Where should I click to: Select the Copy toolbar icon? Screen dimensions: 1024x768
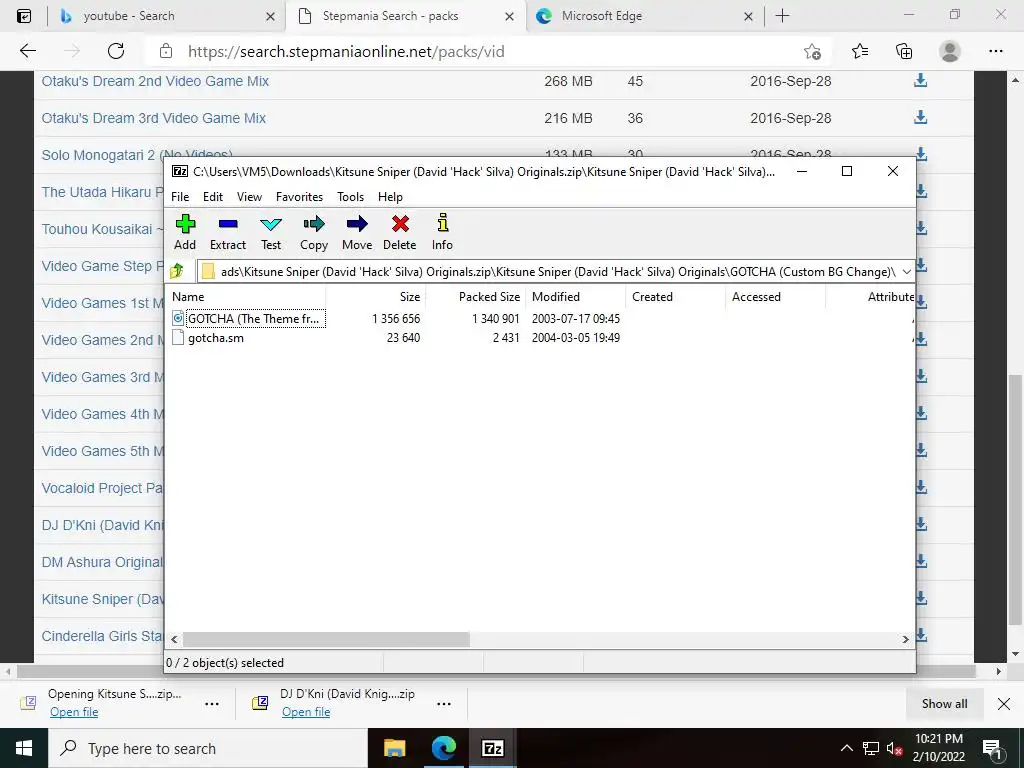[x=313, y=232]
